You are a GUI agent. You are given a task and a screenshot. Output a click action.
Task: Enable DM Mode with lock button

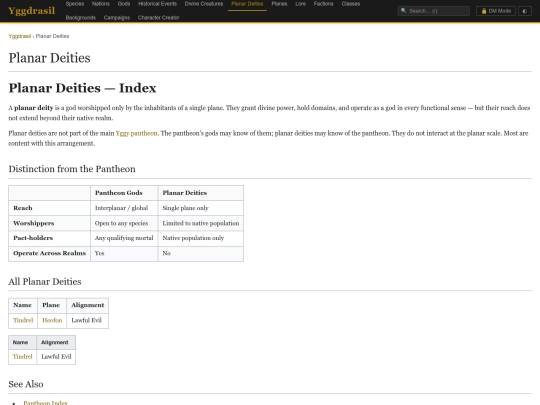coord(496,11)
